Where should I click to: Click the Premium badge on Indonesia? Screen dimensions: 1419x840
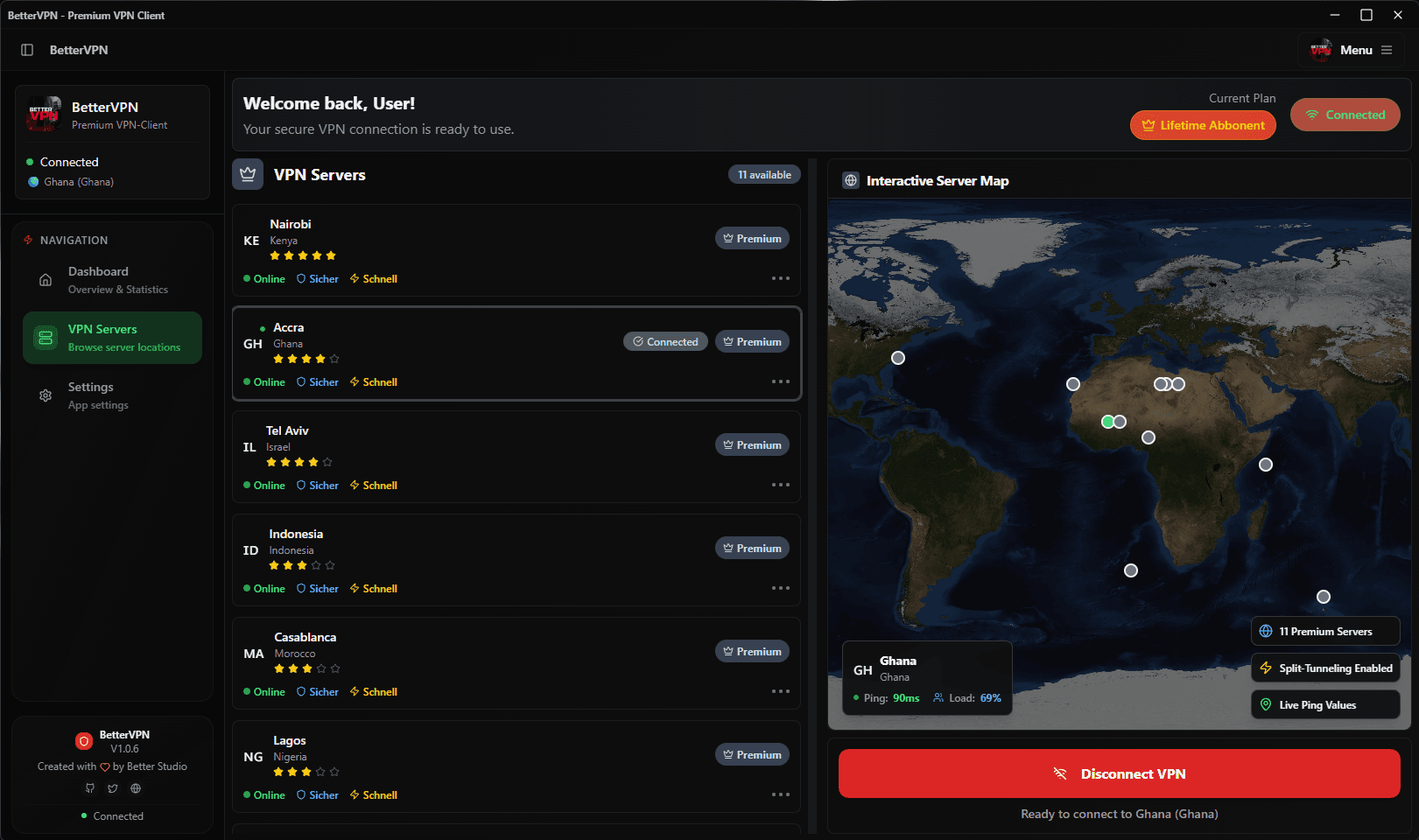[752, 548]
